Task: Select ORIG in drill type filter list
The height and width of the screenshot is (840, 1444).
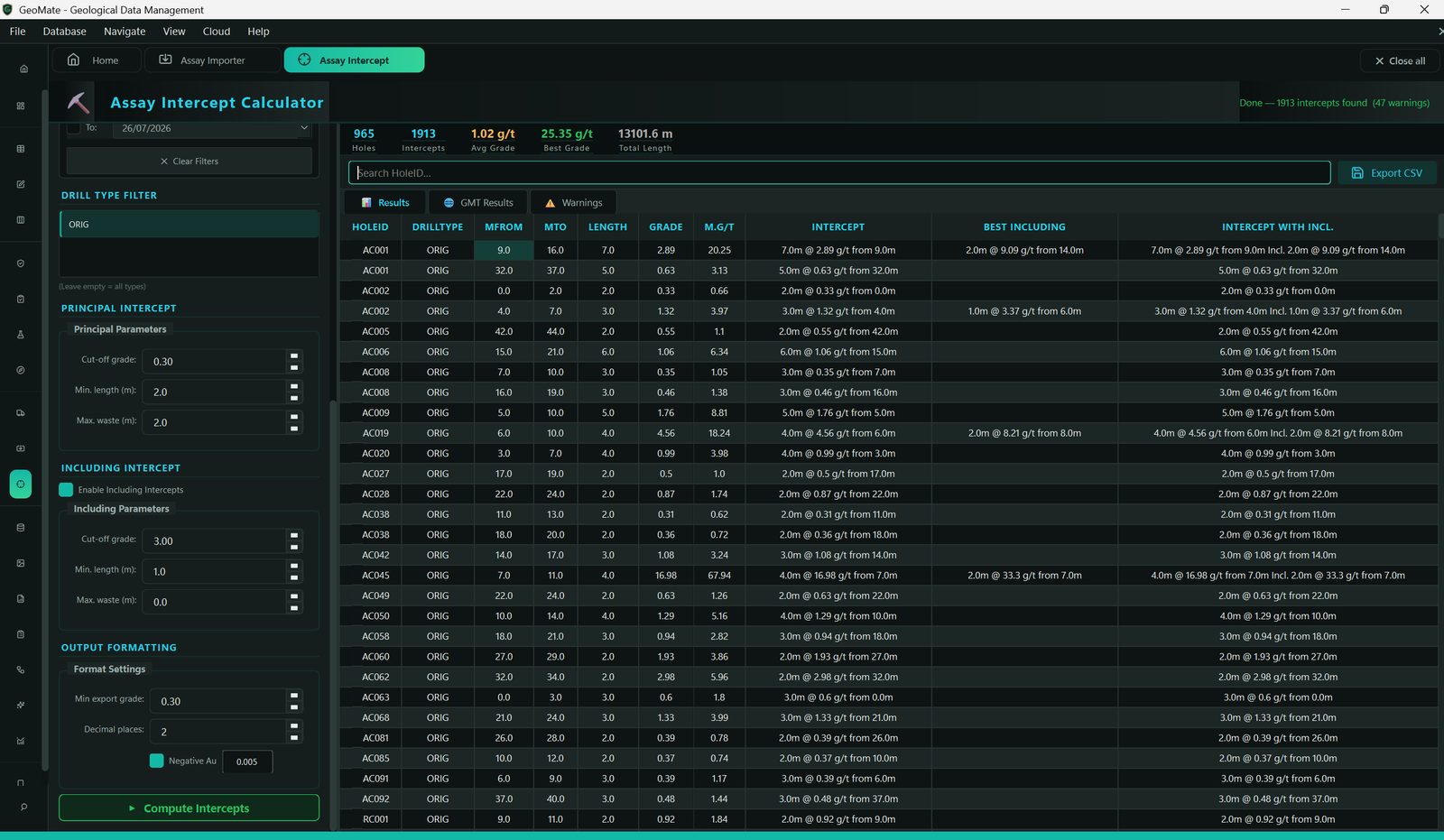Action: pos(190,225)
